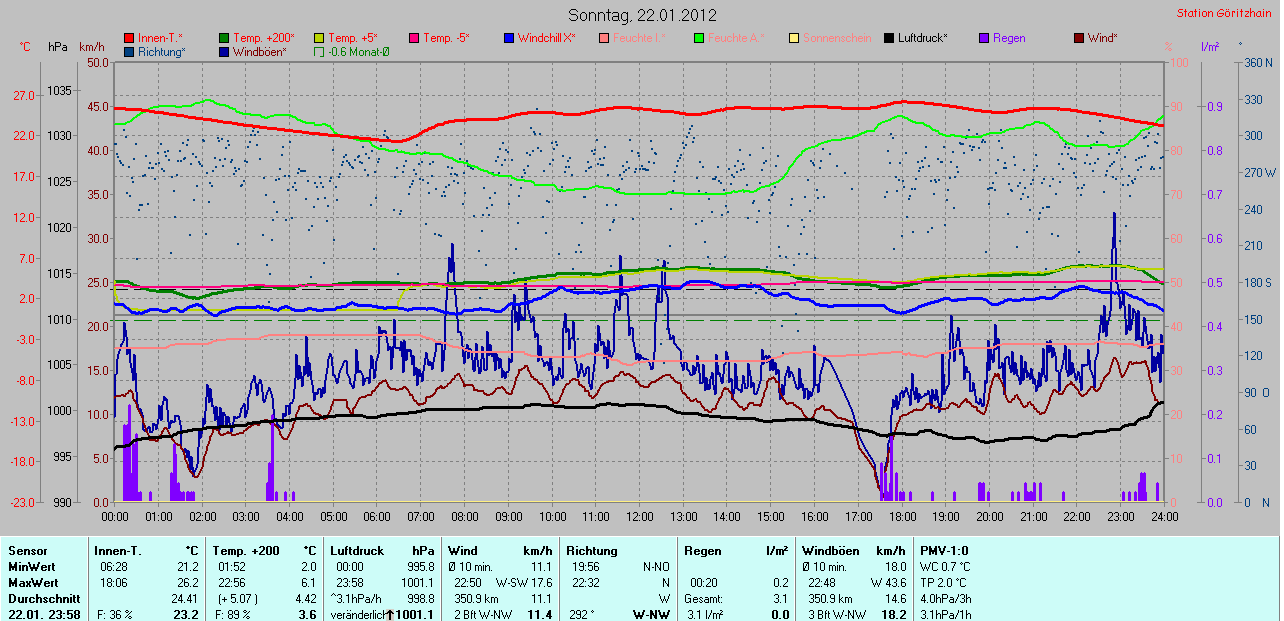This screenshot has height=621, width=1284.
Task: Select the Luftdruck column header in table
Action: coord(353,550)
